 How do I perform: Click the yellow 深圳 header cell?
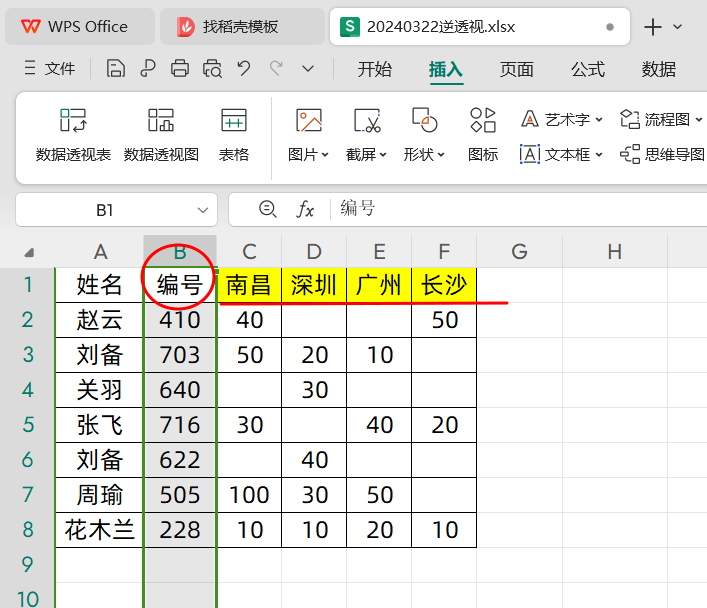pyautogui.click(x=314, y=285)
